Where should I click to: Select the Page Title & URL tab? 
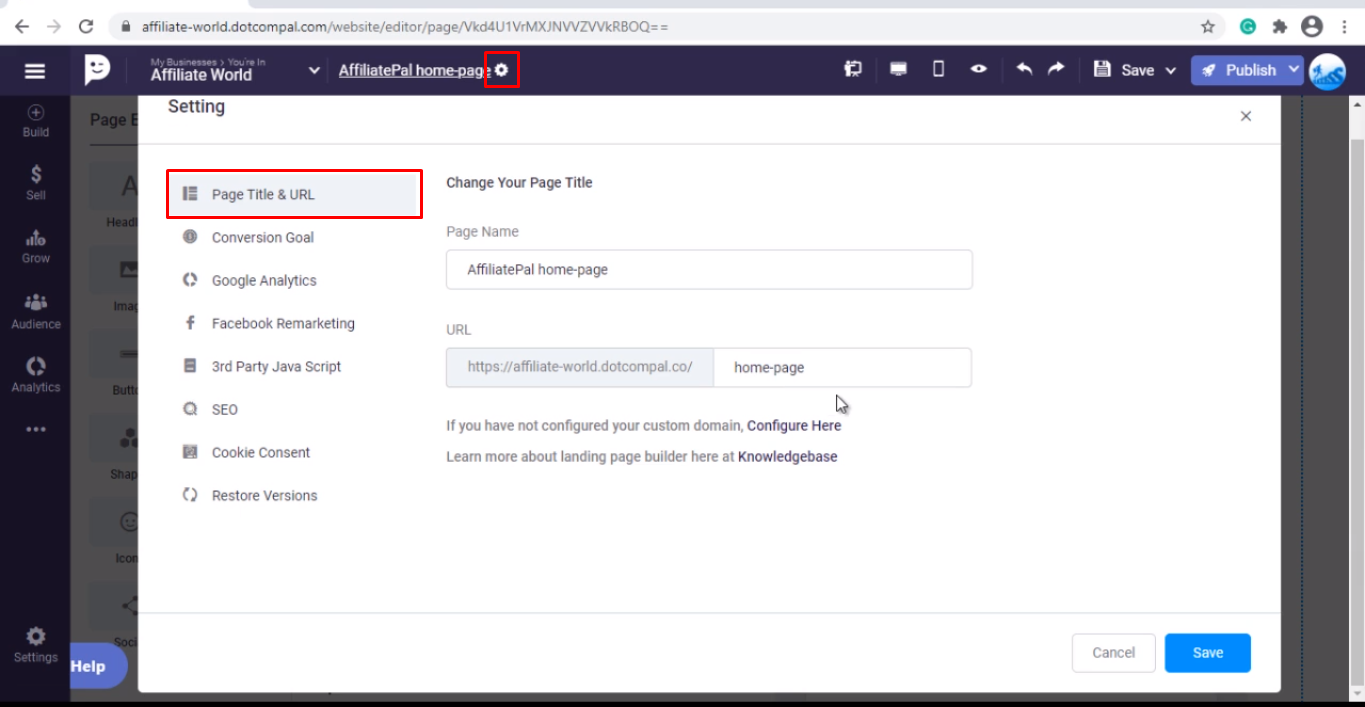[x=292, y=194]
